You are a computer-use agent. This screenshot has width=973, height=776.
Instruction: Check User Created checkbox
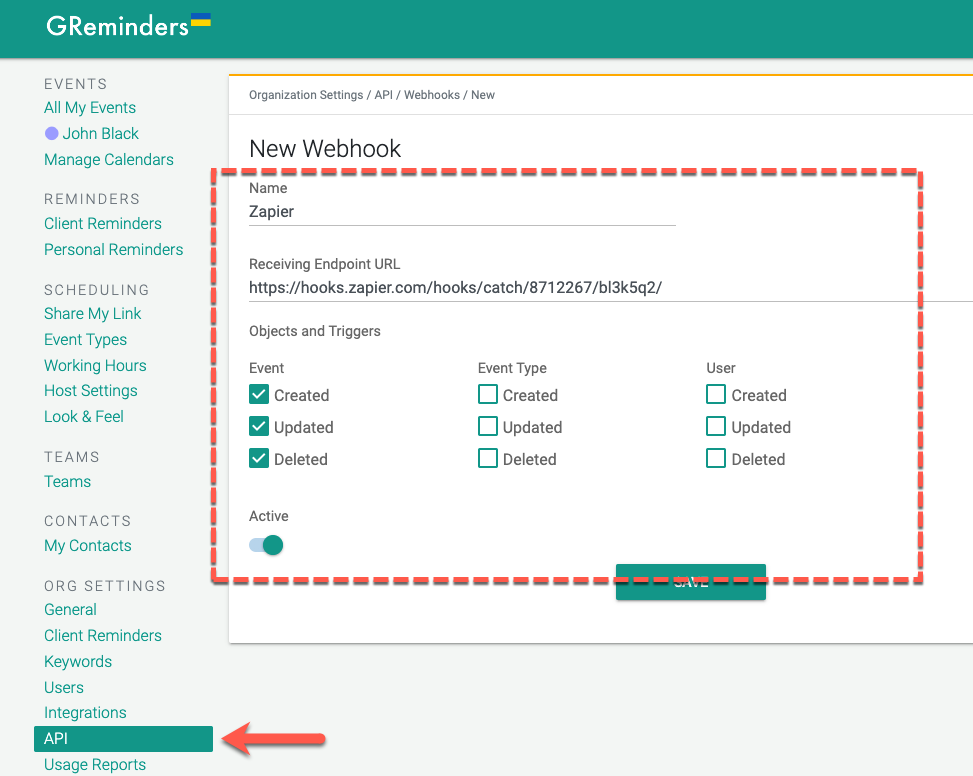pyautogui.click(x=716, y=395)
